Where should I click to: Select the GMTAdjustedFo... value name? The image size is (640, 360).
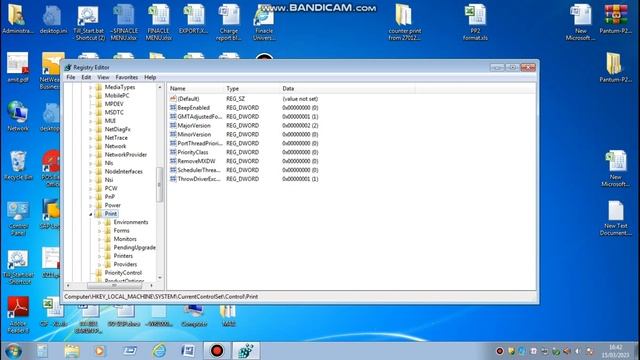200,117
